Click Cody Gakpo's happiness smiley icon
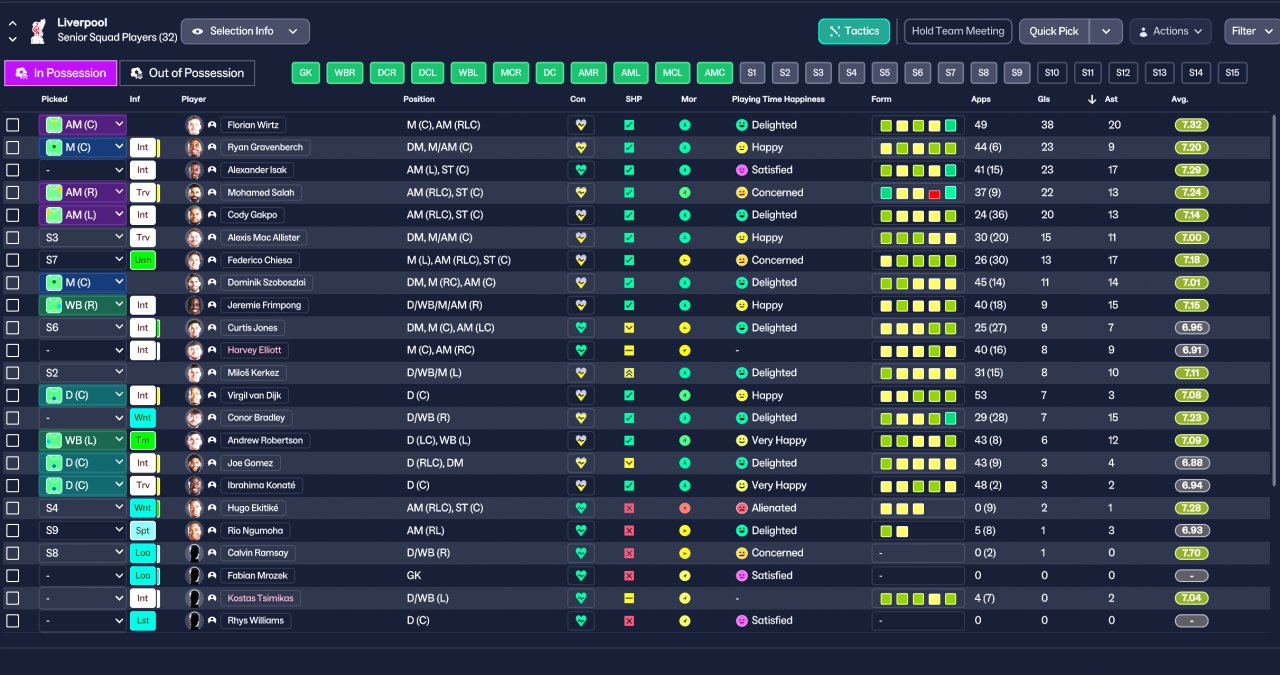The height and width of the screenshot is (675, 1280). [742, 215]
